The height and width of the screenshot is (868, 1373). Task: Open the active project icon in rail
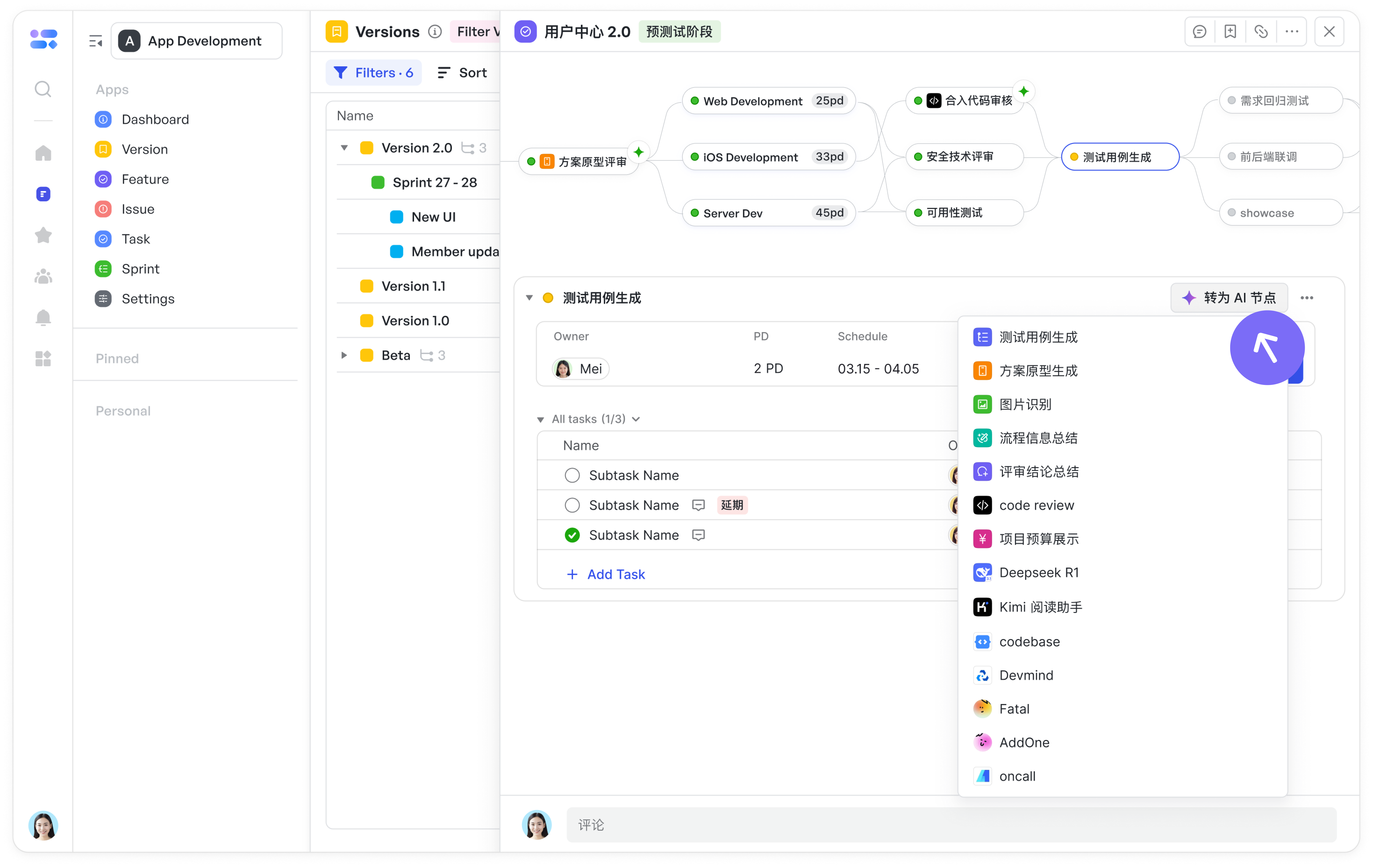(x=43, y=194)
